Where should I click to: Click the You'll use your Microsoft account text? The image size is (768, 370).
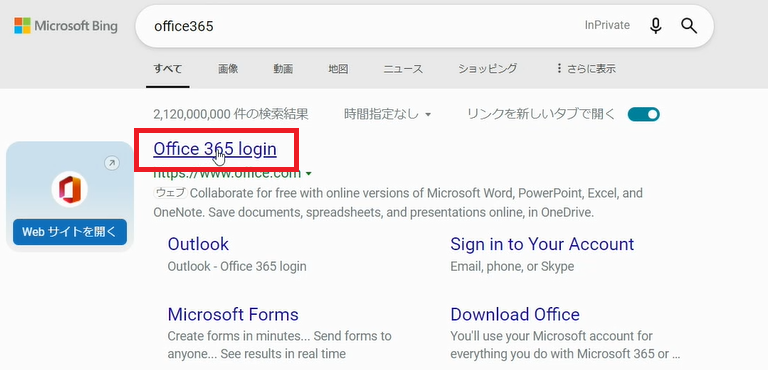point(565,345)
